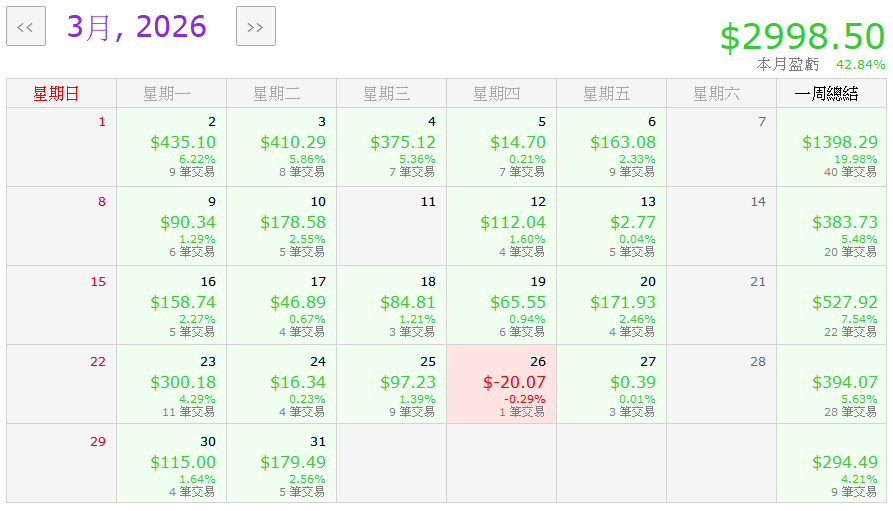
Task: Click the 一周總結 column header
Action: (831, 93)
